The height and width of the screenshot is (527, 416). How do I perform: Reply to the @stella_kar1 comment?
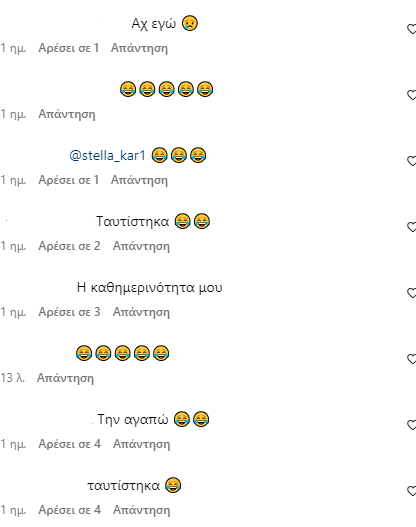click(x=139, y=180)
